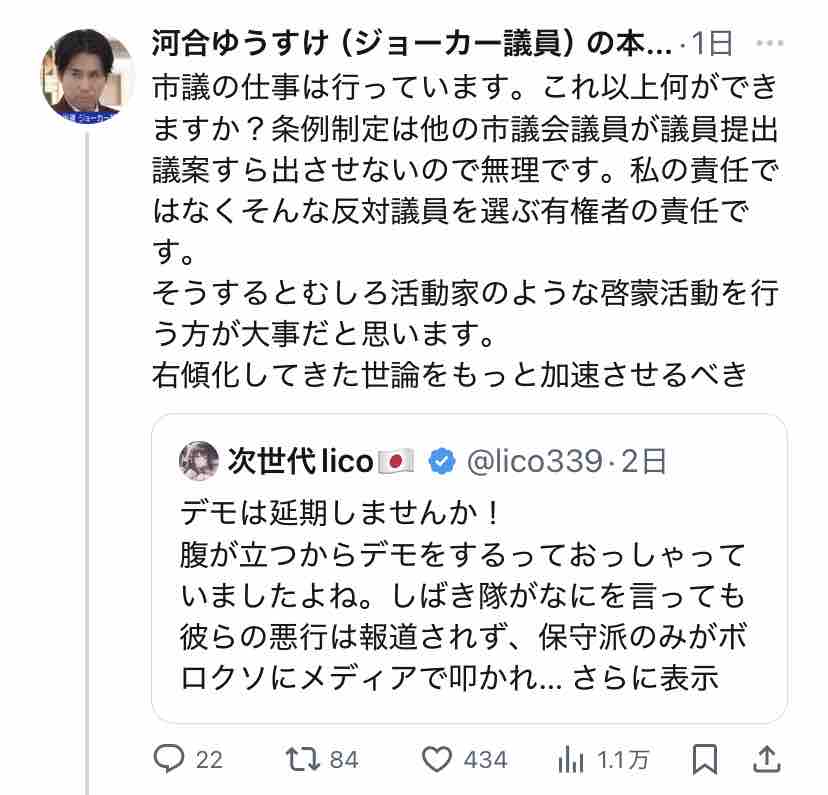Click the main tweet text starting 市議の仕事

tap(465, 231)
